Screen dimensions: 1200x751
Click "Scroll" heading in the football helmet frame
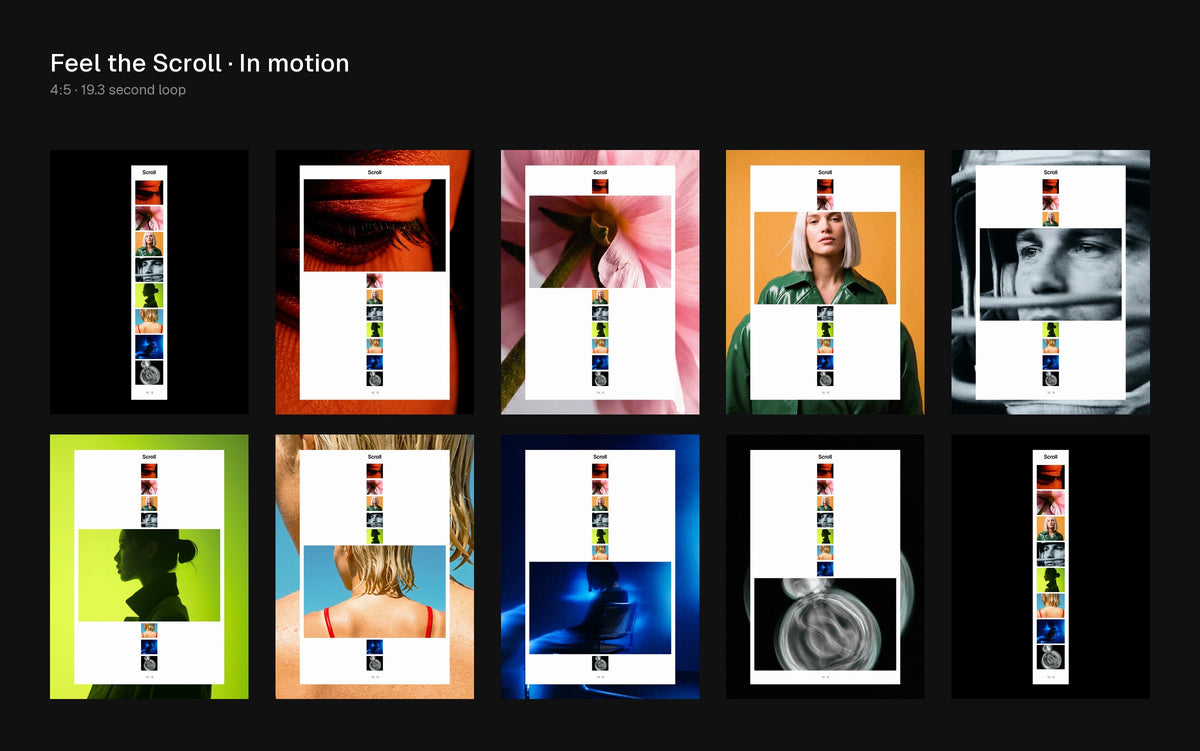tap(1051, 172)
